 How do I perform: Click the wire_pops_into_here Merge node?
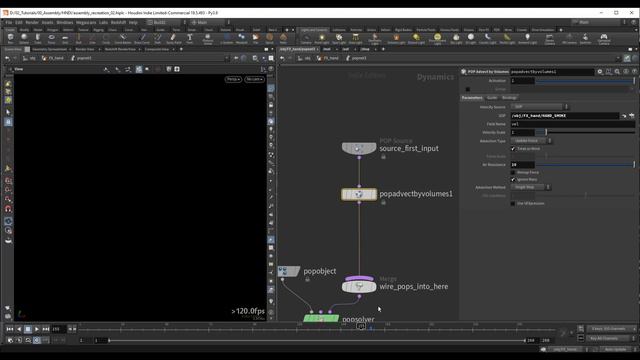coord(359,287)
